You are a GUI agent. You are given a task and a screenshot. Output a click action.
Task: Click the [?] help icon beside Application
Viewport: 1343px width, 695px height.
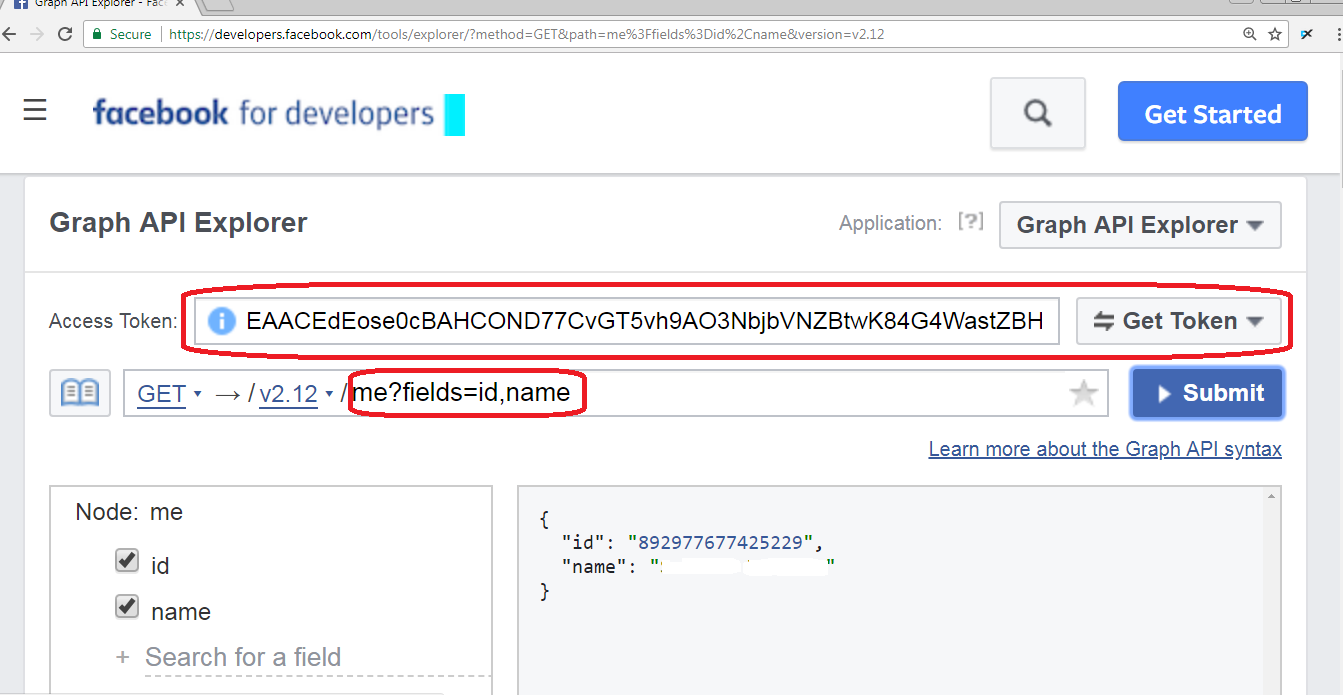970,222
